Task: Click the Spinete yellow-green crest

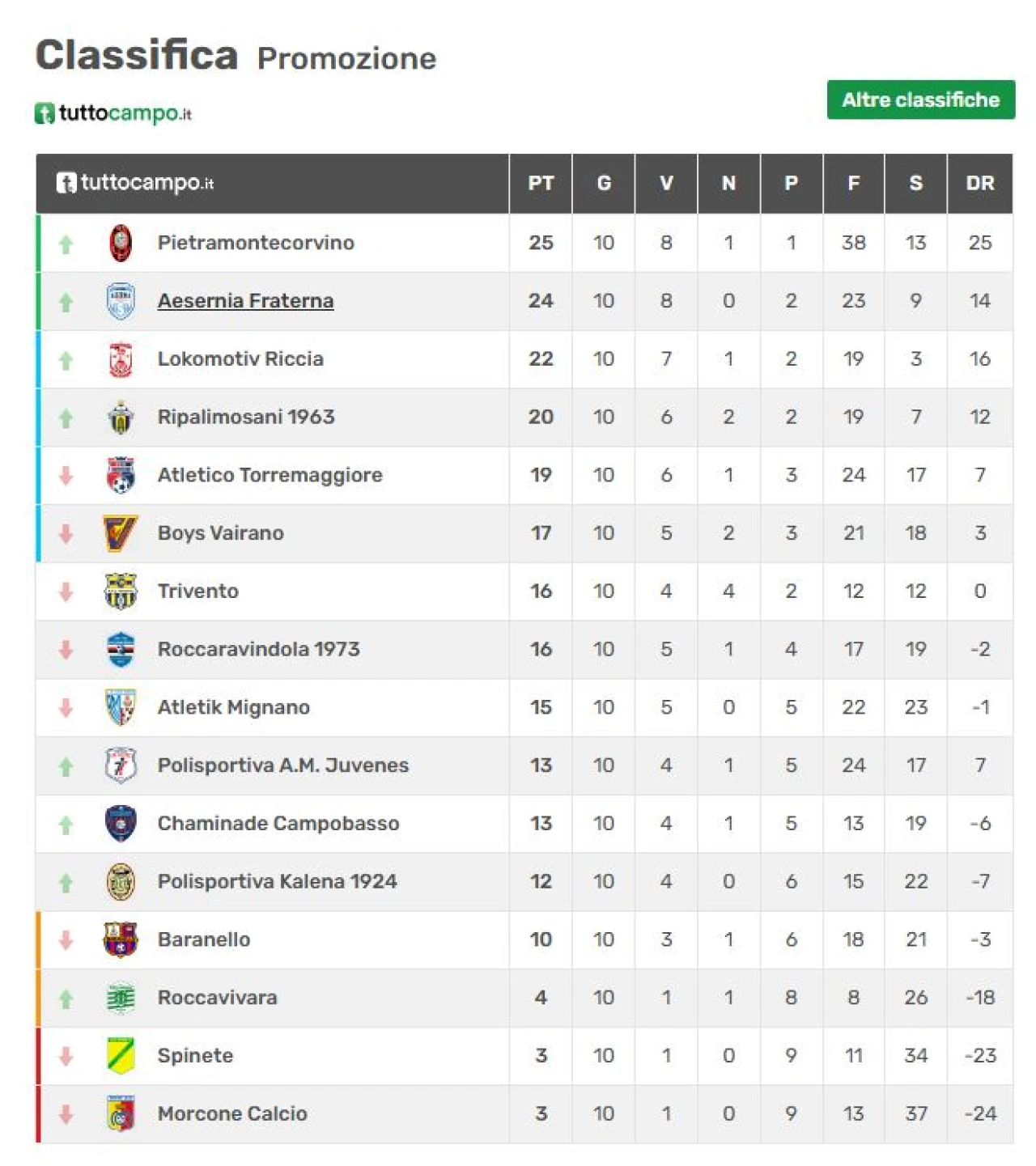Action: (x=121, y=1056)
